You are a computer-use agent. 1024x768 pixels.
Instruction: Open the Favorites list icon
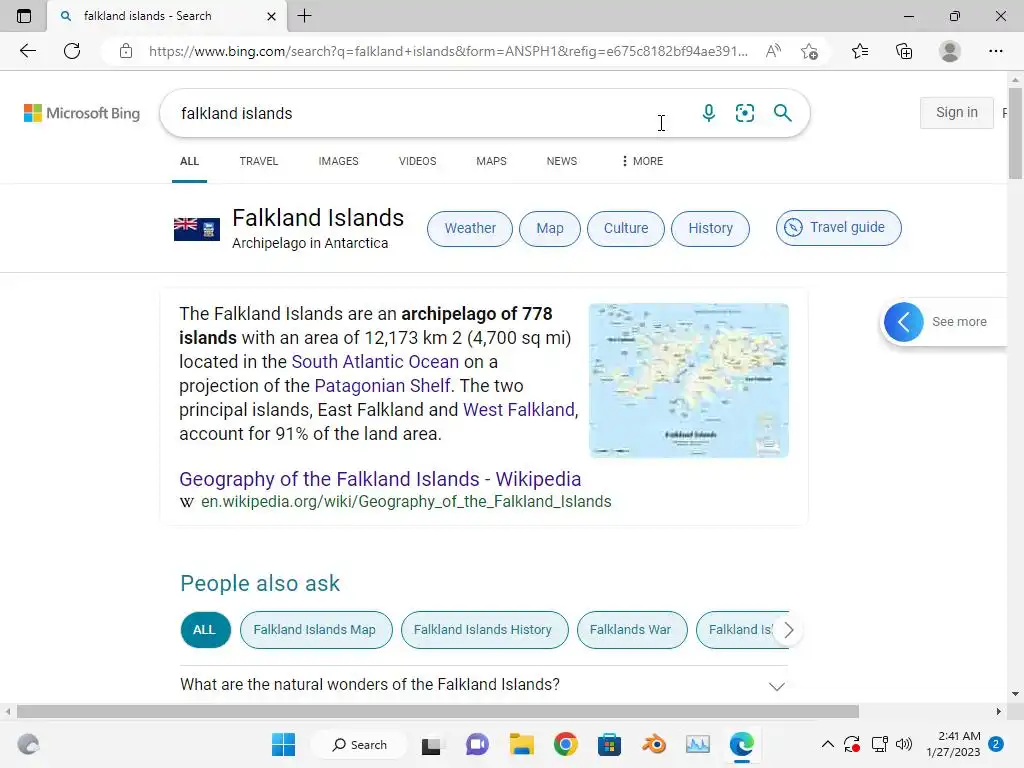(860, 51)
